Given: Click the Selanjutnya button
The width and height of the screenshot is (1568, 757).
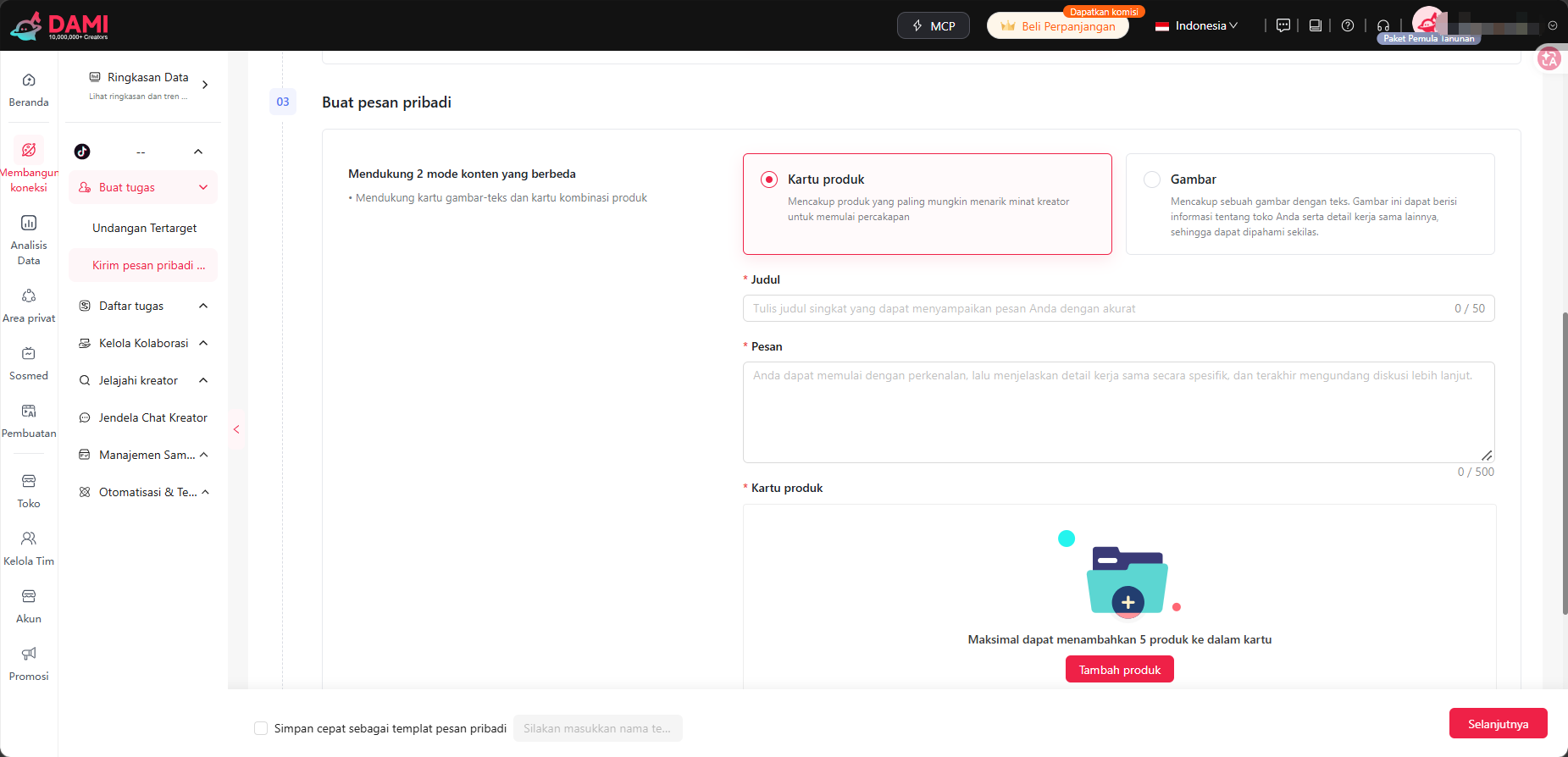Looking at the screenshot, I should (x=1499, y=724).
